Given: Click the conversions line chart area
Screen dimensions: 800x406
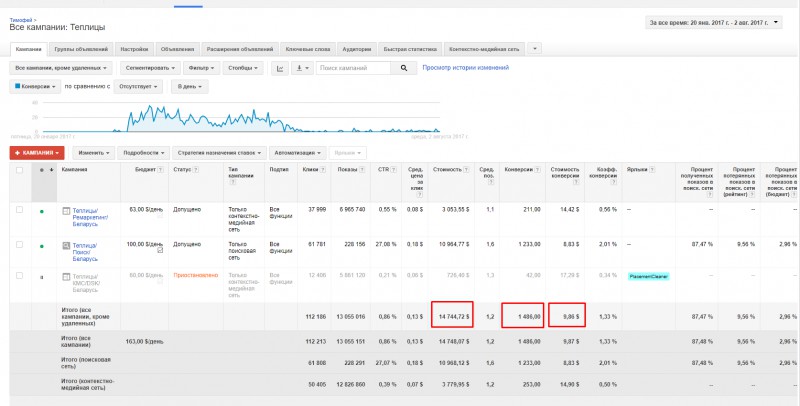Looking at the screenshot, I should (241, 117).
